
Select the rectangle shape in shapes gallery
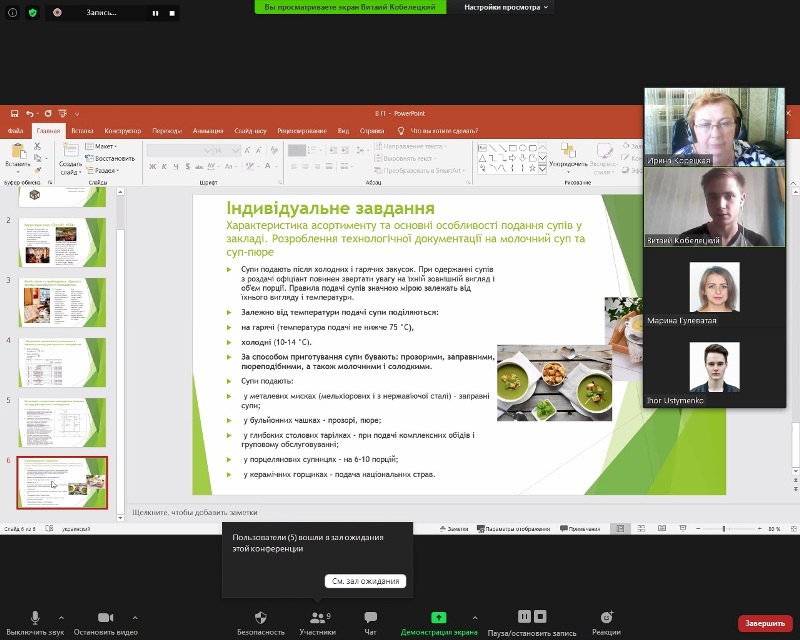(x=513, y=147)
